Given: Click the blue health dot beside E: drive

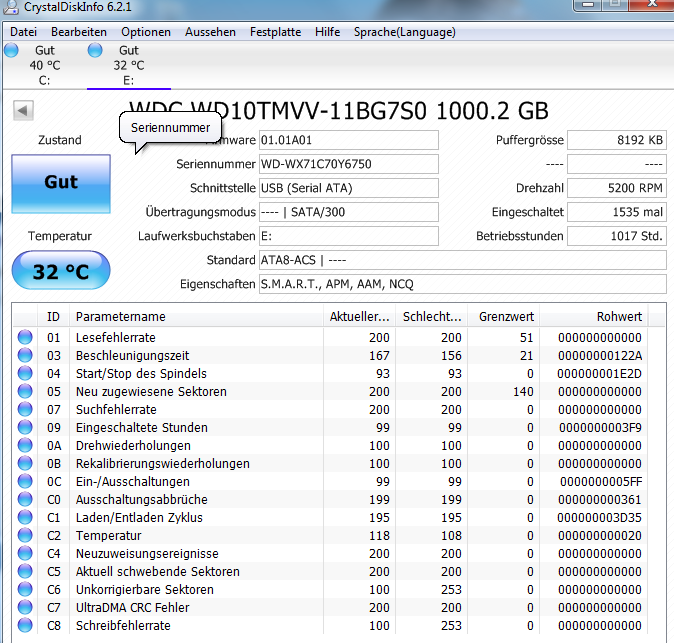Looking at the screenshot, I should coord(95,50).
